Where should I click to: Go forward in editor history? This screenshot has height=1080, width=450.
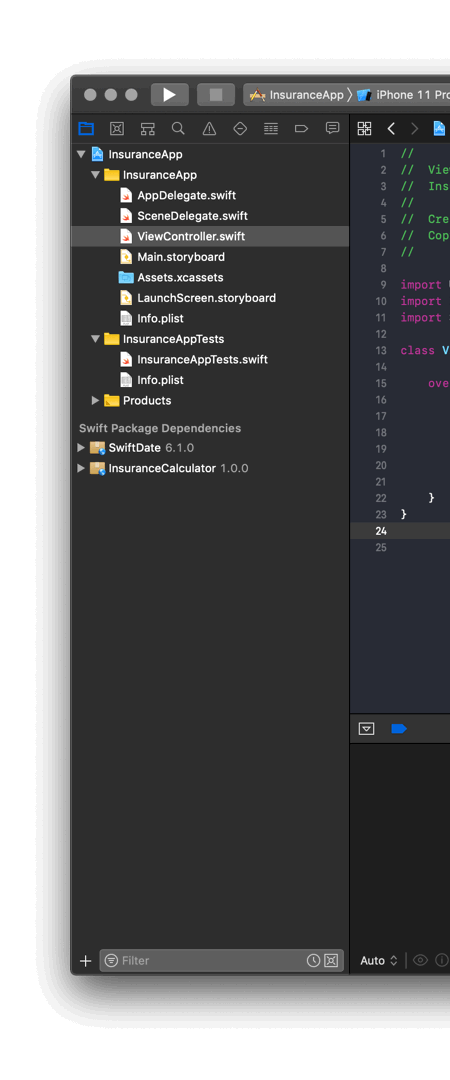pos(414,128)
